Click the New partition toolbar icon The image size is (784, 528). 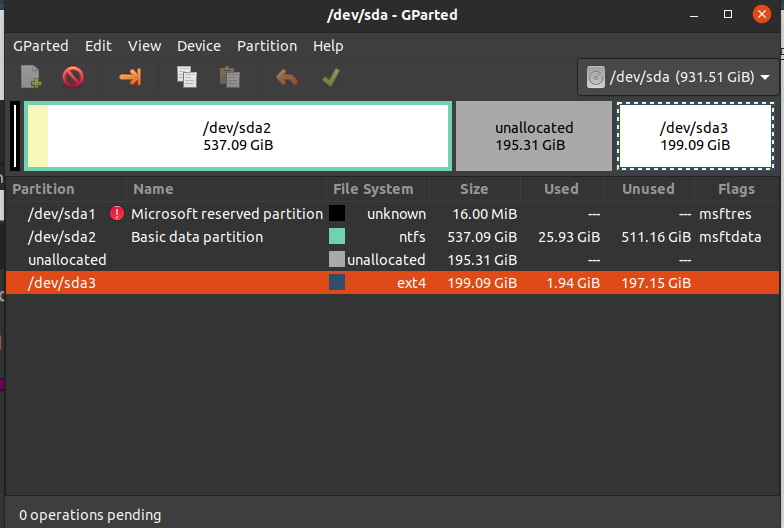(x=30, y=77)
